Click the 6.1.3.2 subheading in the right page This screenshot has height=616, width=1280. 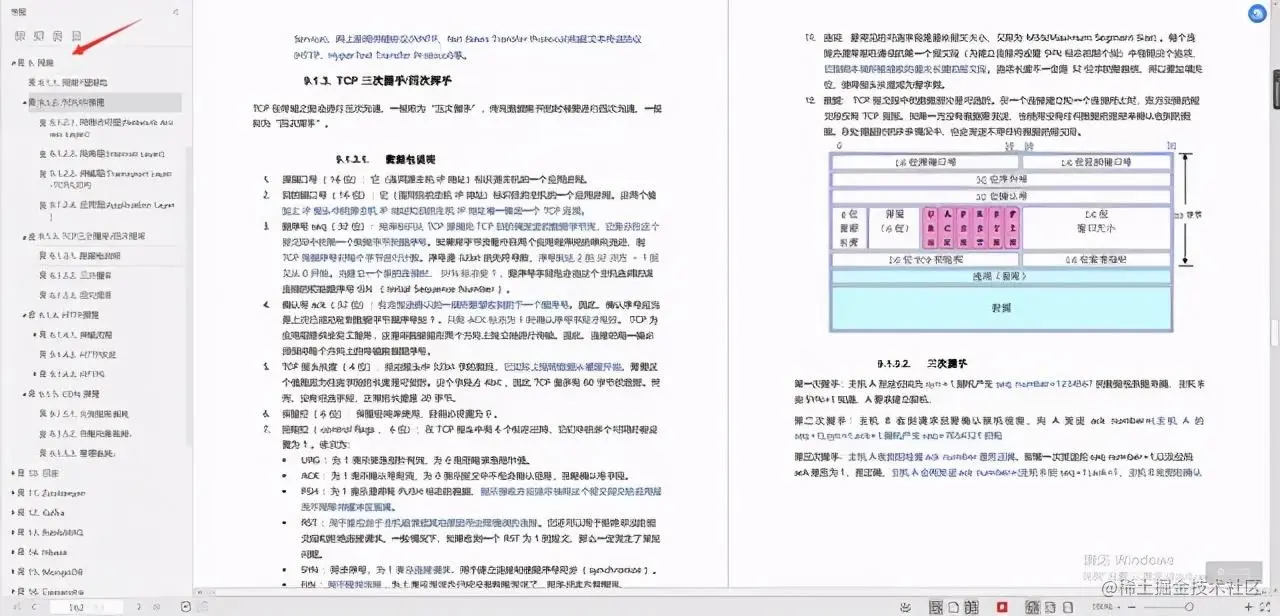tap(921, 363)
